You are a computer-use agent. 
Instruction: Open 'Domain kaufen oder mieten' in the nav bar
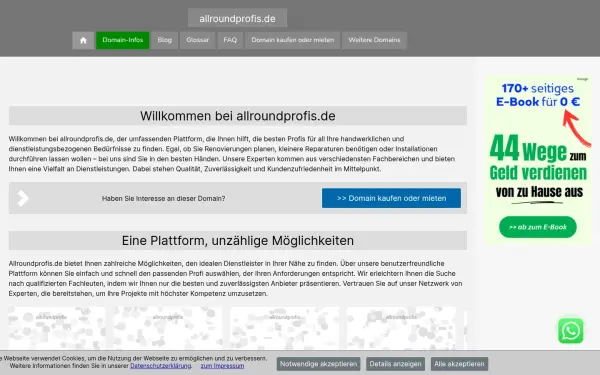click(x=293, y=40)
